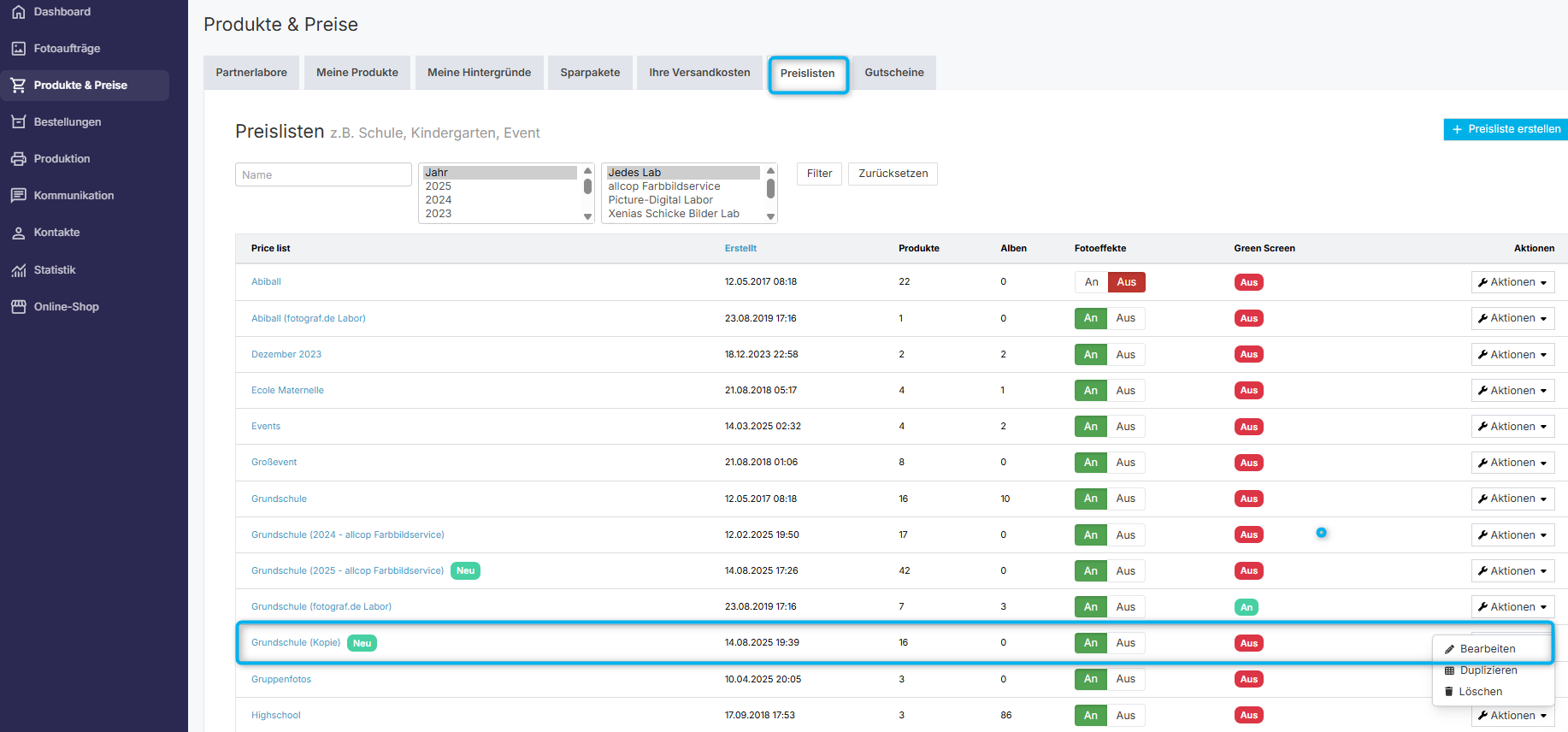Open Aktionen dropdown for Grundschule (fotograf.de Labor)
The image size is (1568, 732).
(x=1512, y=607)
